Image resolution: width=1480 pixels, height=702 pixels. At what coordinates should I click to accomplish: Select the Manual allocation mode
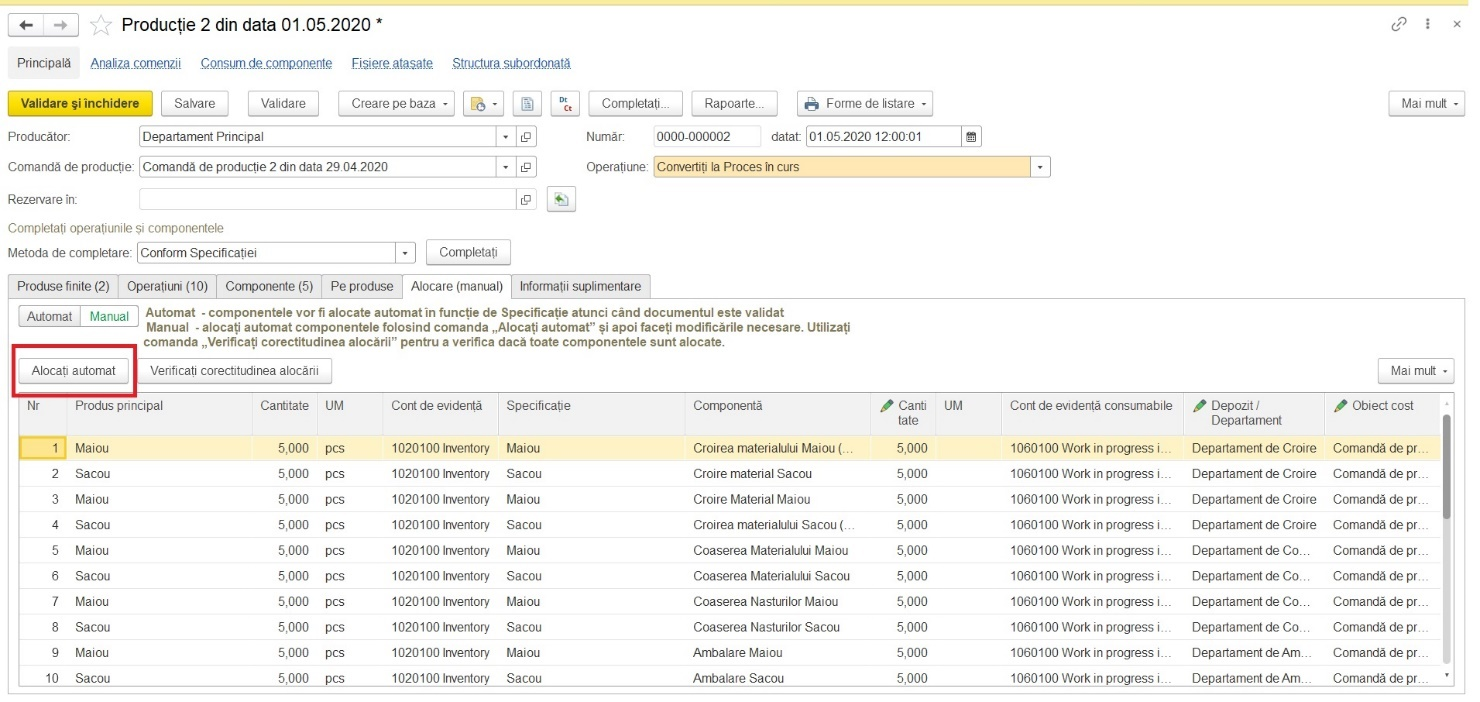(x=109, y=316)
